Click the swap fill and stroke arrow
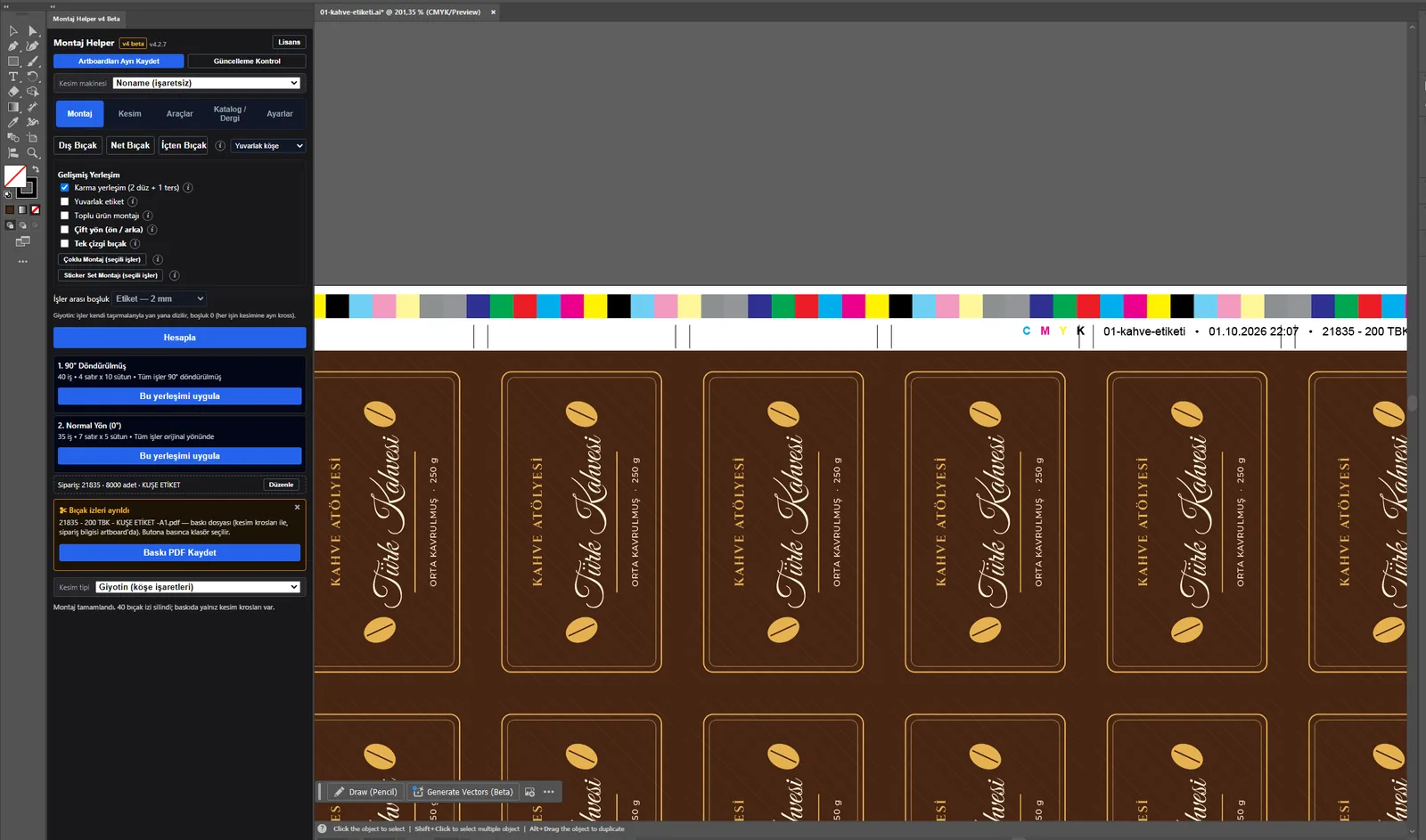Viewport: 1426px width, 840px height. click(x=36, y=168)
